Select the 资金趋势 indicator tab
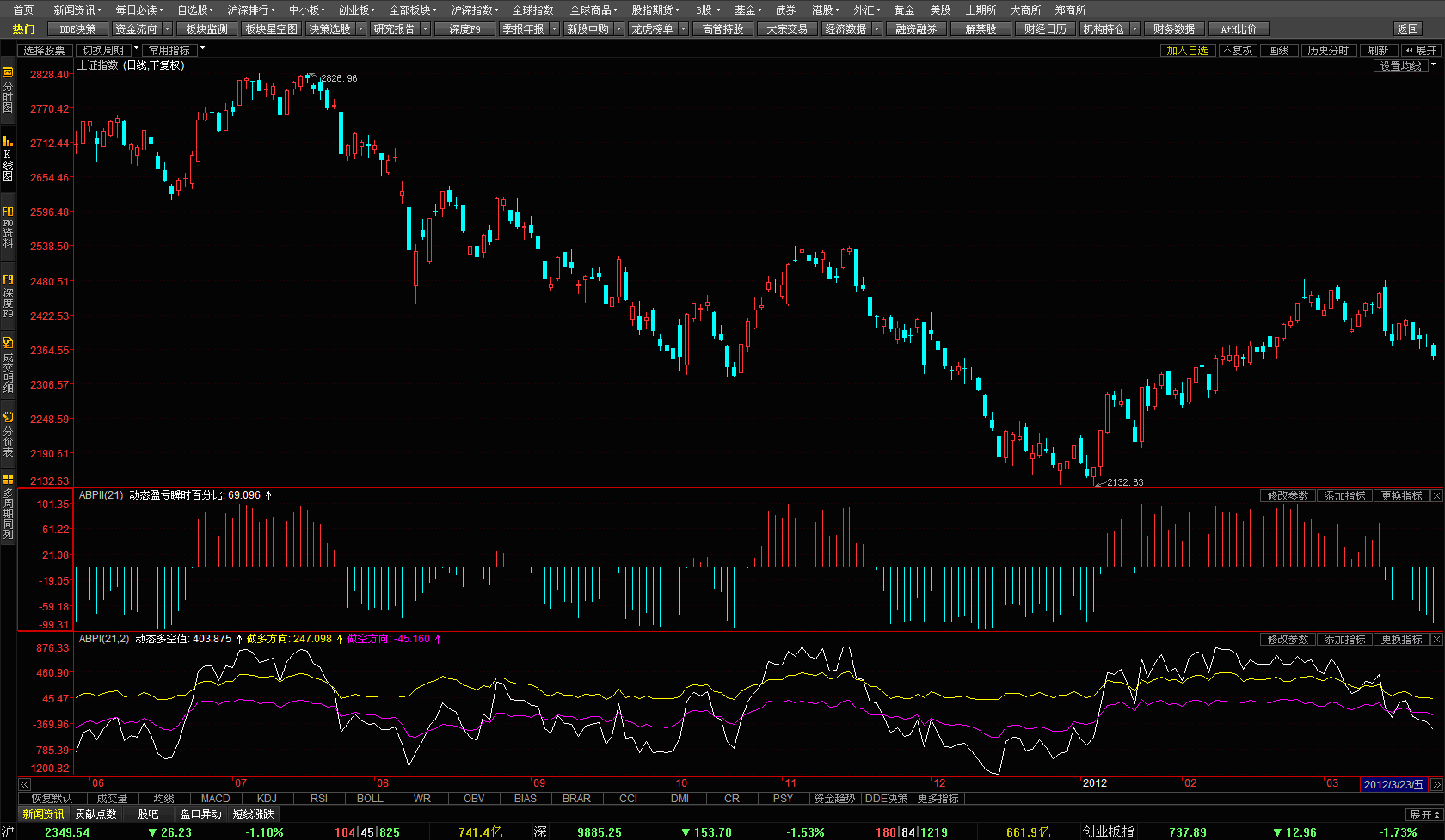 tap(834, 799)
